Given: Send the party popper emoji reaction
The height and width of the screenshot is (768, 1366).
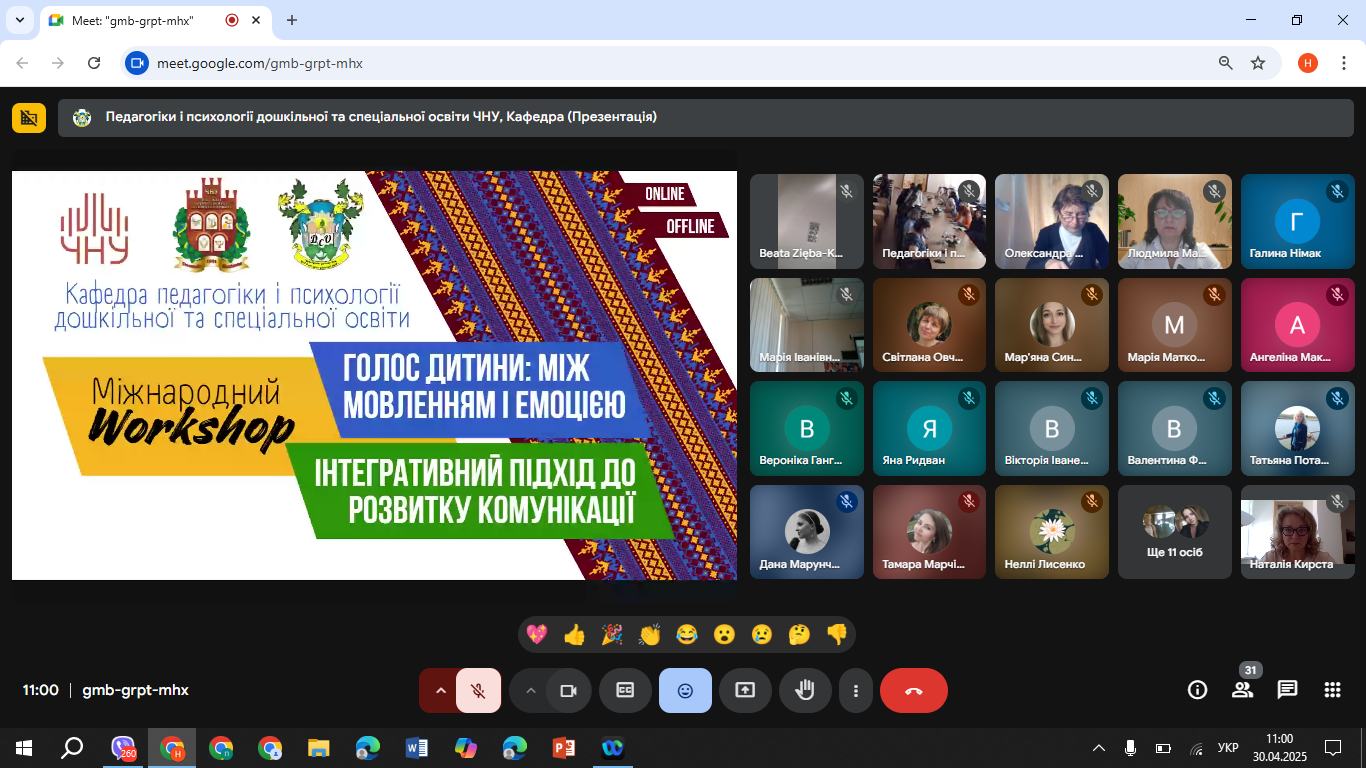Looking at the screenshot, I should coord(611,634).
